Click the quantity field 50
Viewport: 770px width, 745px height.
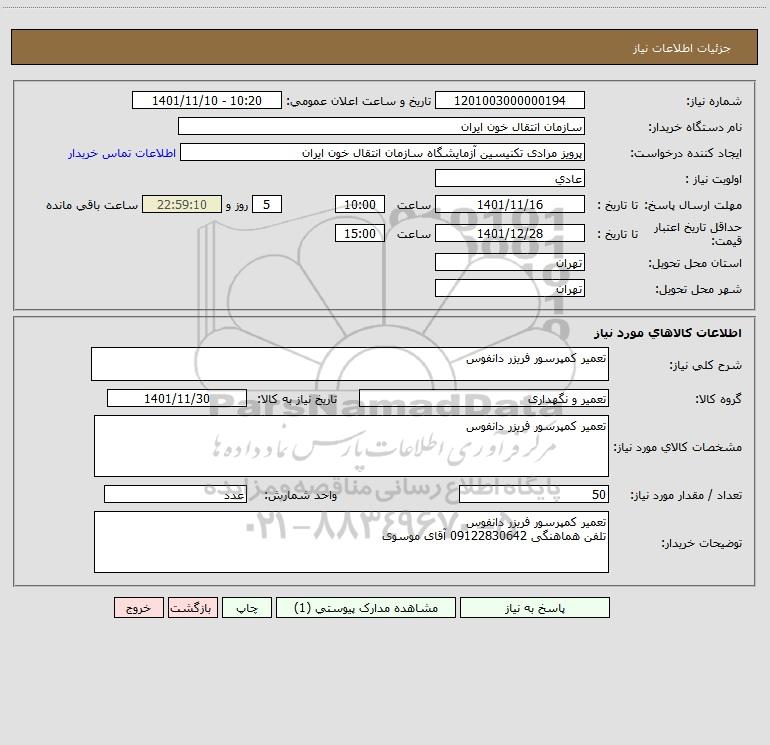(534, 494)
